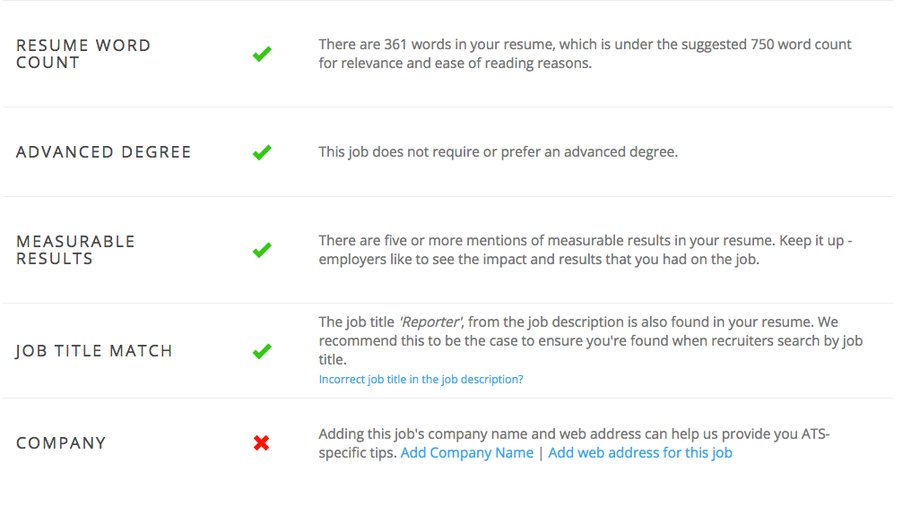Click the measurable results description paragraph
The width and height of the screenshot is (920, 523).
pos(586,249)
